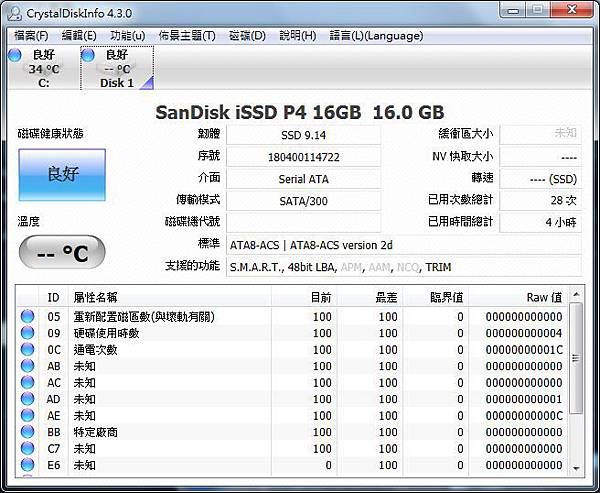This screenshot has width=600, height=493.
Task: Click the 轉速 value ---- (SSD)
Action: pos(541,179)
